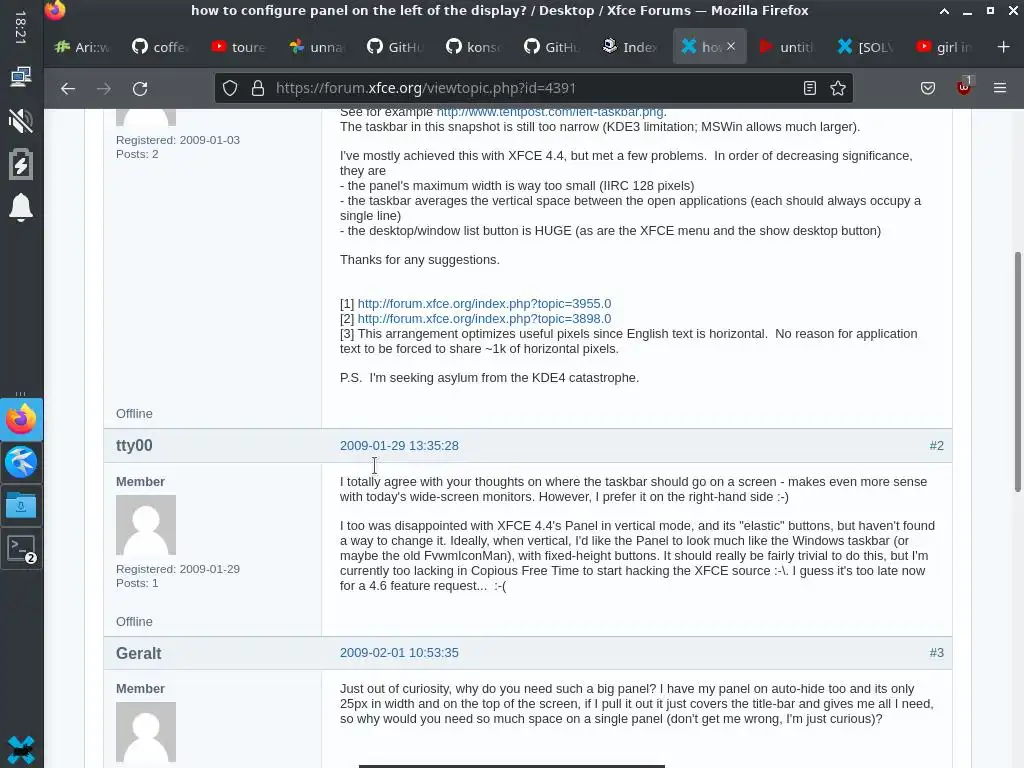Open the uBlock extension icon

[x=964, y=87]
